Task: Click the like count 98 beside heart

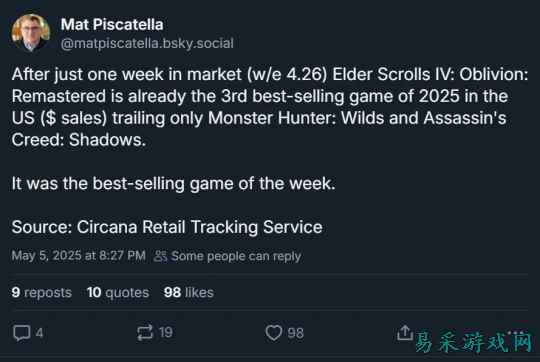Action: point(295,333)
